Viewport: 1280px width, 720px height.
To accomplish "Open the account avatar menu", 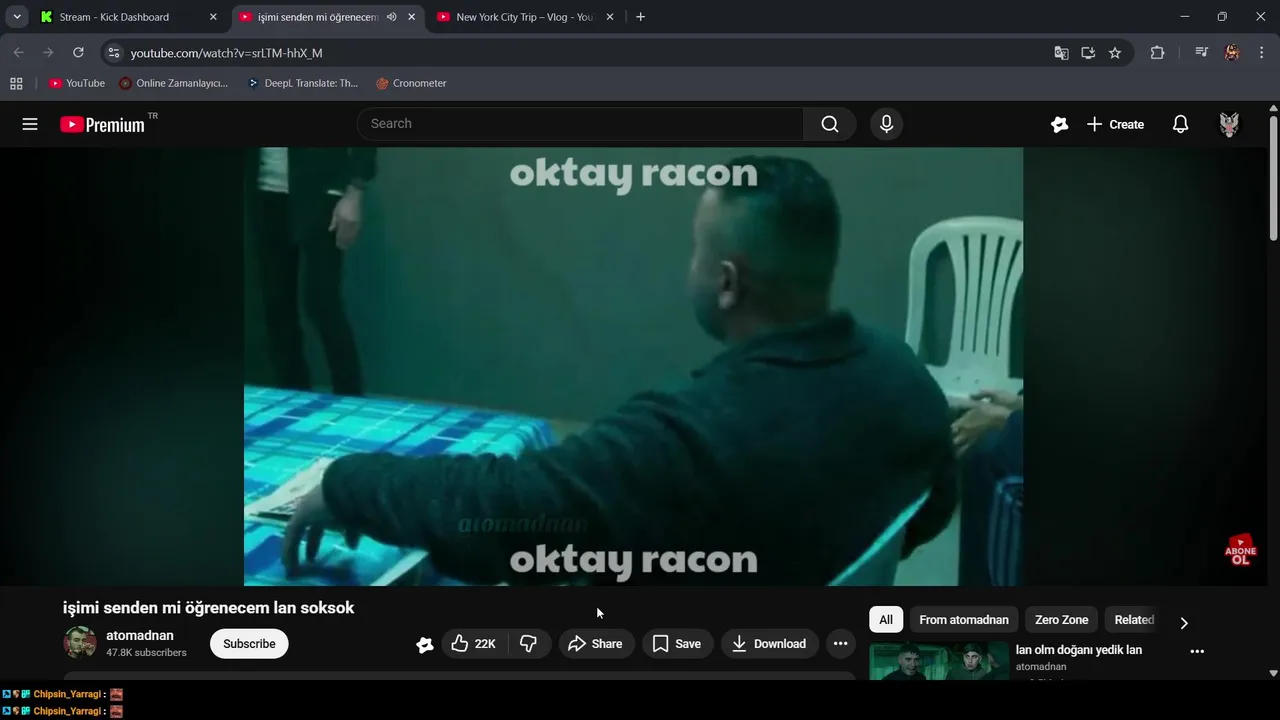I will coord(1230,124).
